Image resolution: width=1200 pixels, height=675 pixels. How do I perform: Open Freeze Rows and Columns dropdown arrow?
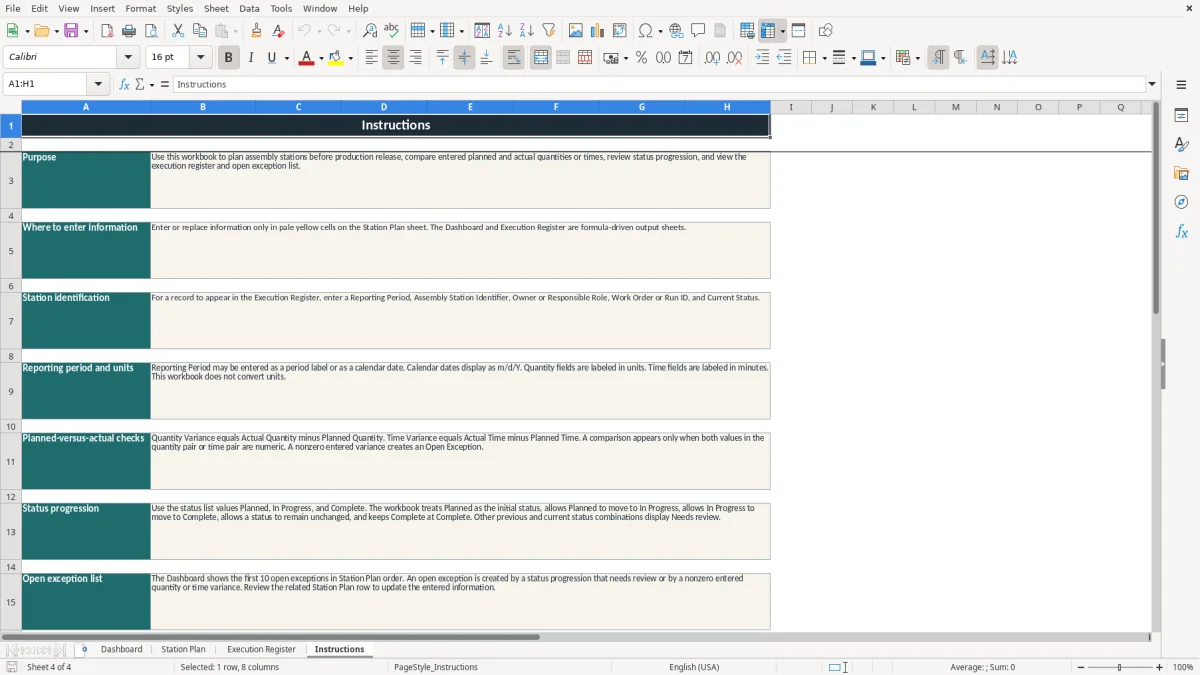(x=782, y=31)
